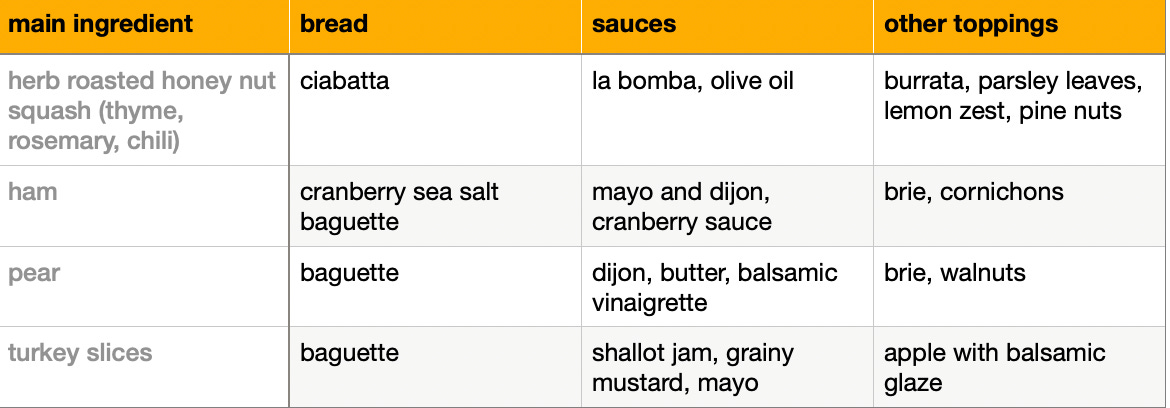Select the 'main ingredient' header cell
The image size is (1170, 408).
click(144, 27)
